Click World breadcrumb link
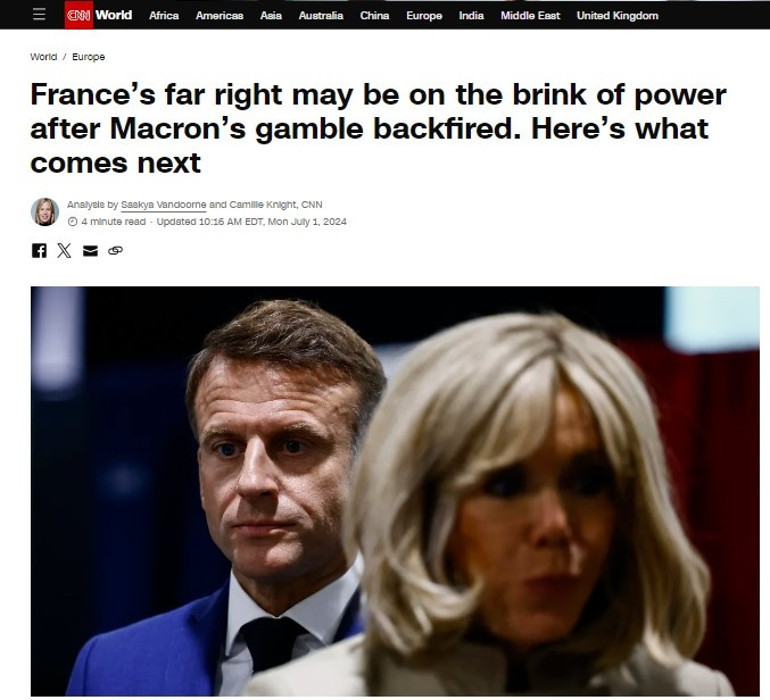Image resolution: width=770 pixels, height=700 pixels. pyautogui.click(x=44, y=57)
